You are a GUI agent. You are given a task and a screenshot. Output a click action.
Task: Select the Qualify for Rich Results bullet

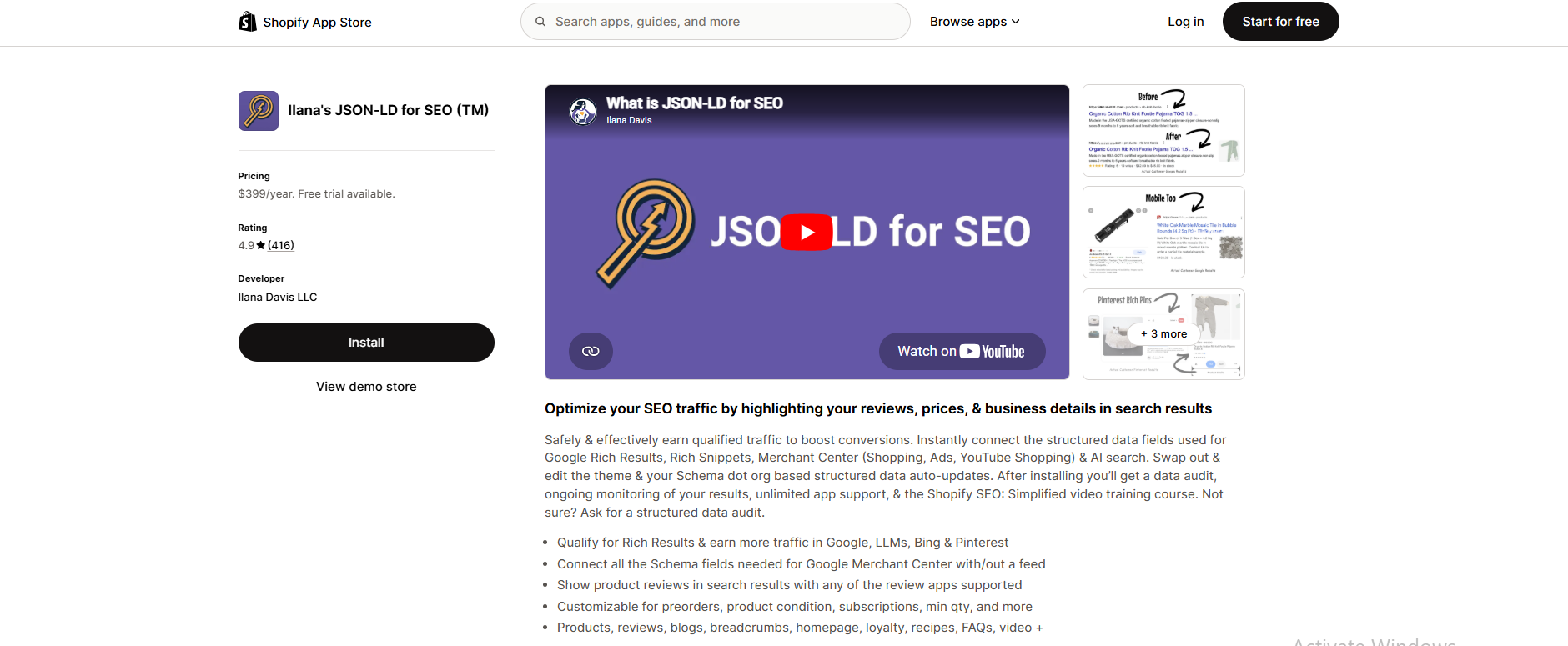[x=782, y=543]
